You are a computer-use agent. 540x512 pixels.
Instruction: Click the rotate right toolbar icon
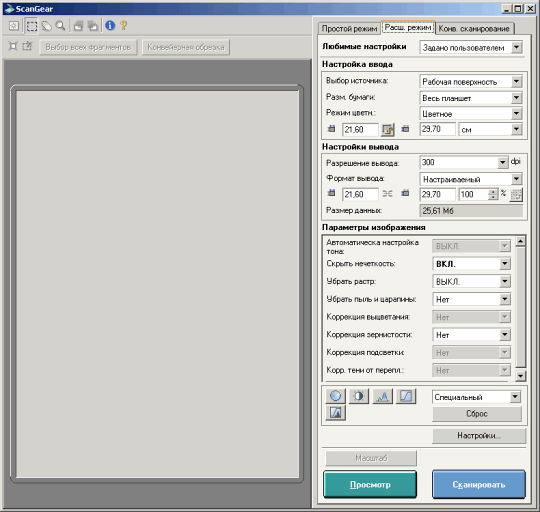pyautogui.click(x=93, y=26)
